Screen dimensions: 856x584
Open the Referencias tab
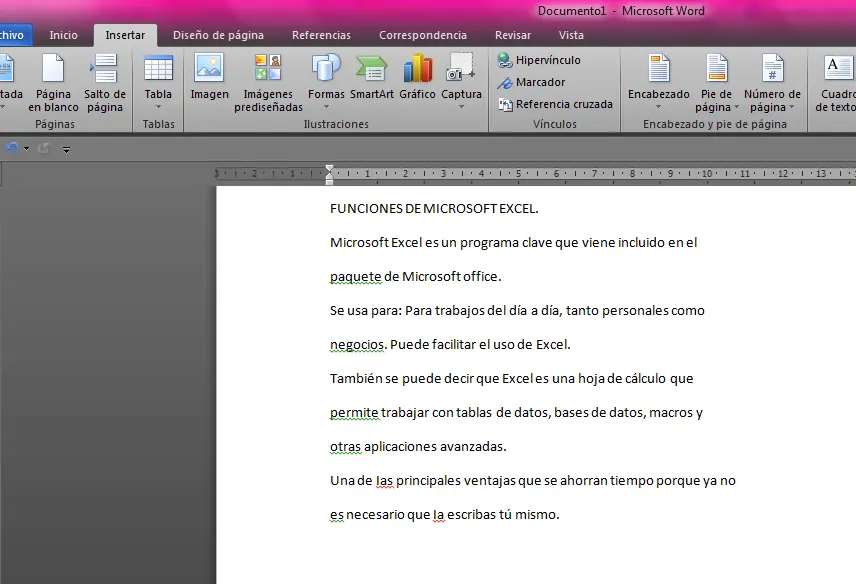click(321, 35)
